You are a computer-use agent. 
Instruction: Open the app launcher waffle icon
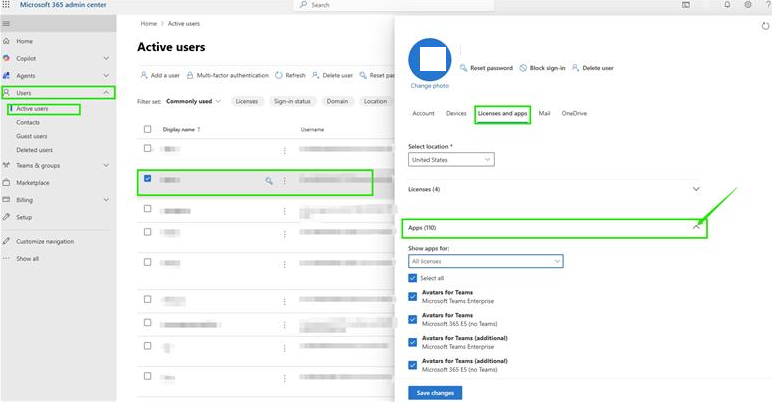point(6,4)
